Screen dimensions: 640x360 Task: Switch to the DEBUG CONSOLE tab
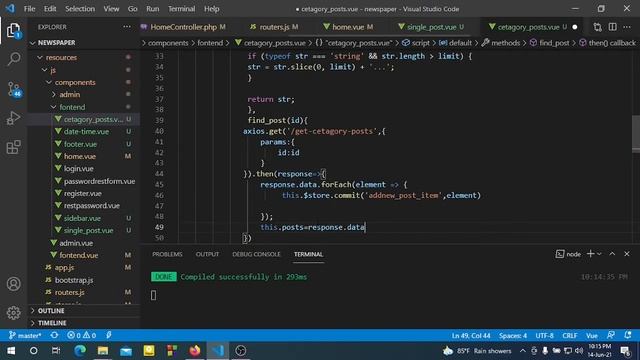[256, 254]
